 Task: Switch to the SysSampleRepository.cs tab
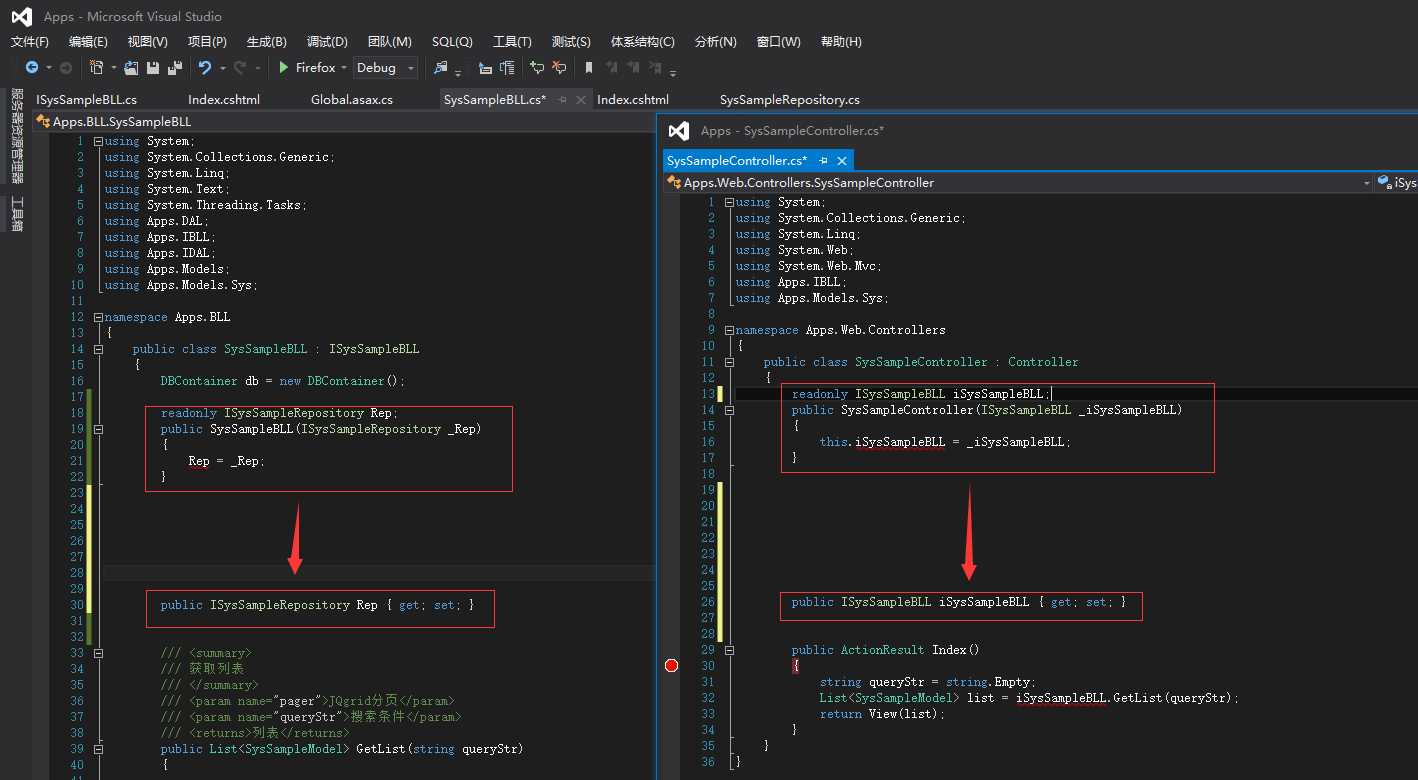click(x=790, y=100)
